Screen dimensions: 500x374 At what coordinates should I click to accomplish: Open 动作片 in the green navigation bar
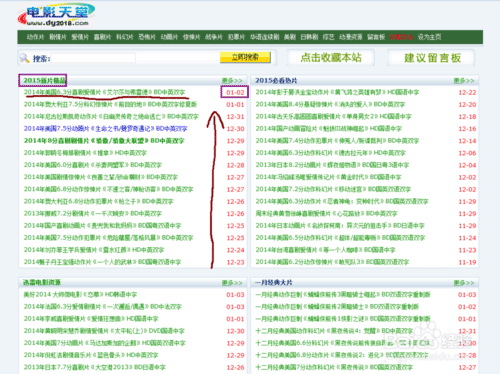coord(35,37)
